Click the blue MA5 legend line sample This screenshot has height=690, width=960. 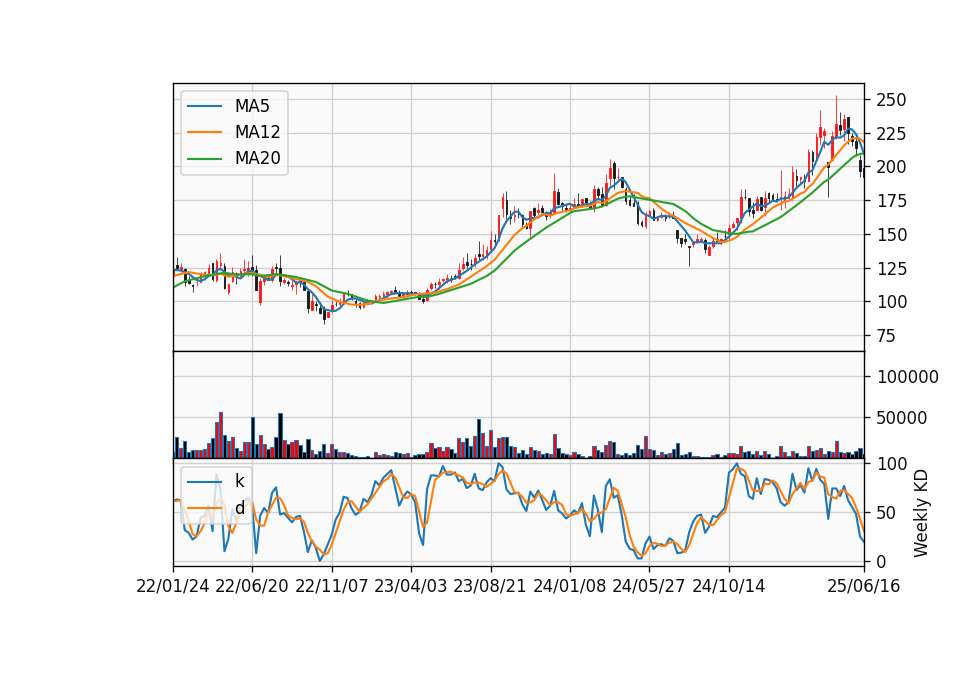[x=204, y=106]
